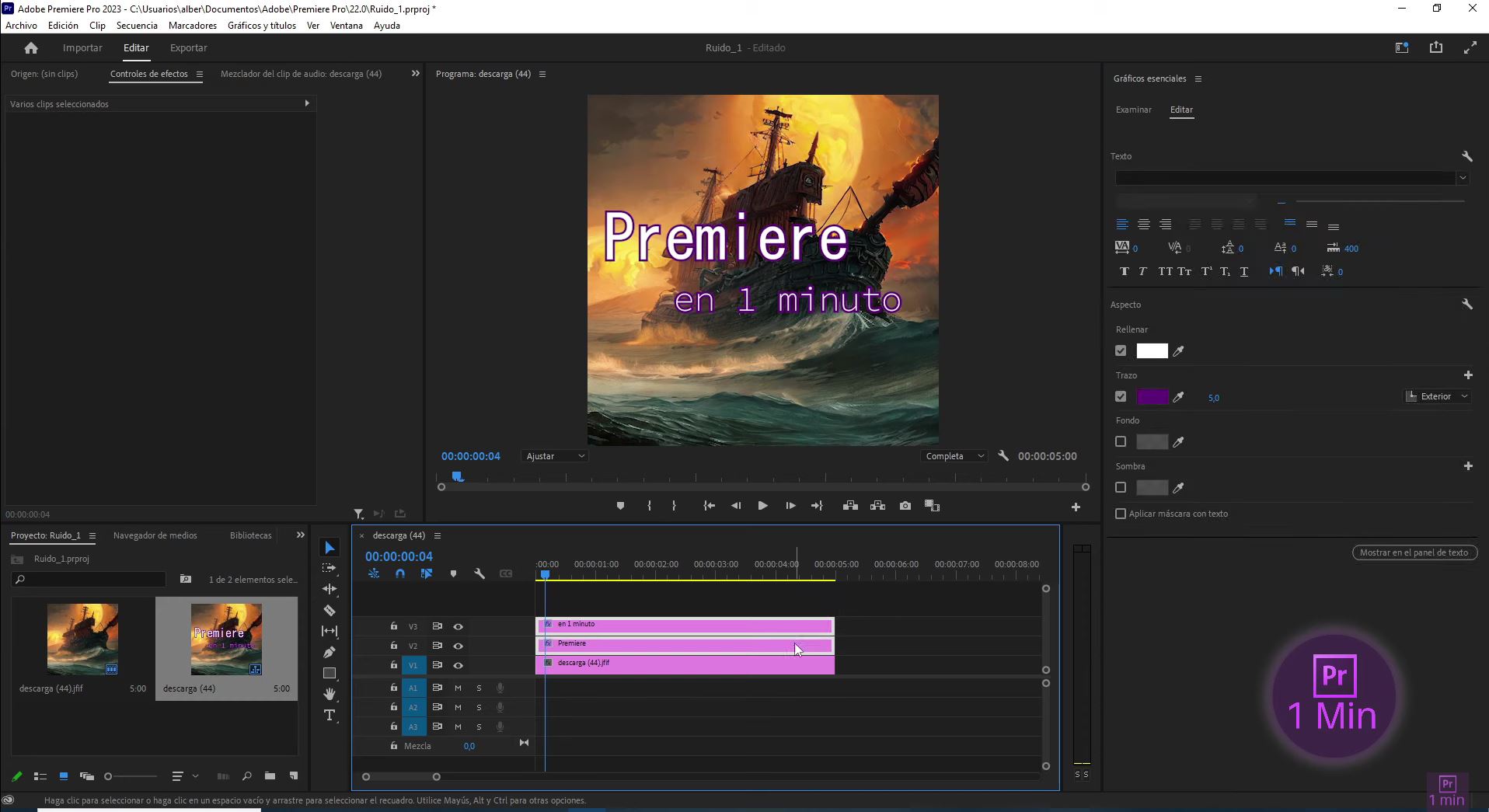
Task: Toggle Linked Selection in timeline
Action: pos(427,573)
